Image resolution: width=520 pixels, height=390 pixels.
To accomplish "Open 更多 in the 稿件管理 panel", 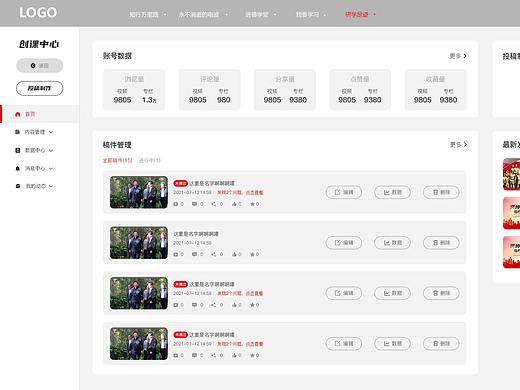I will tap(458, 145).
